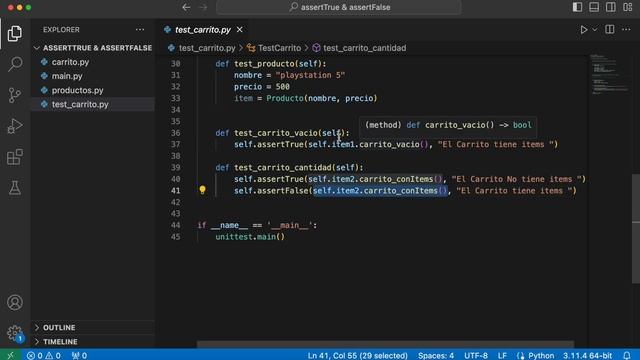Viewport: 640px width, 360px height.
Task: Select interpreter 3.11.4 64-bit
Action: tap(587, 355)
